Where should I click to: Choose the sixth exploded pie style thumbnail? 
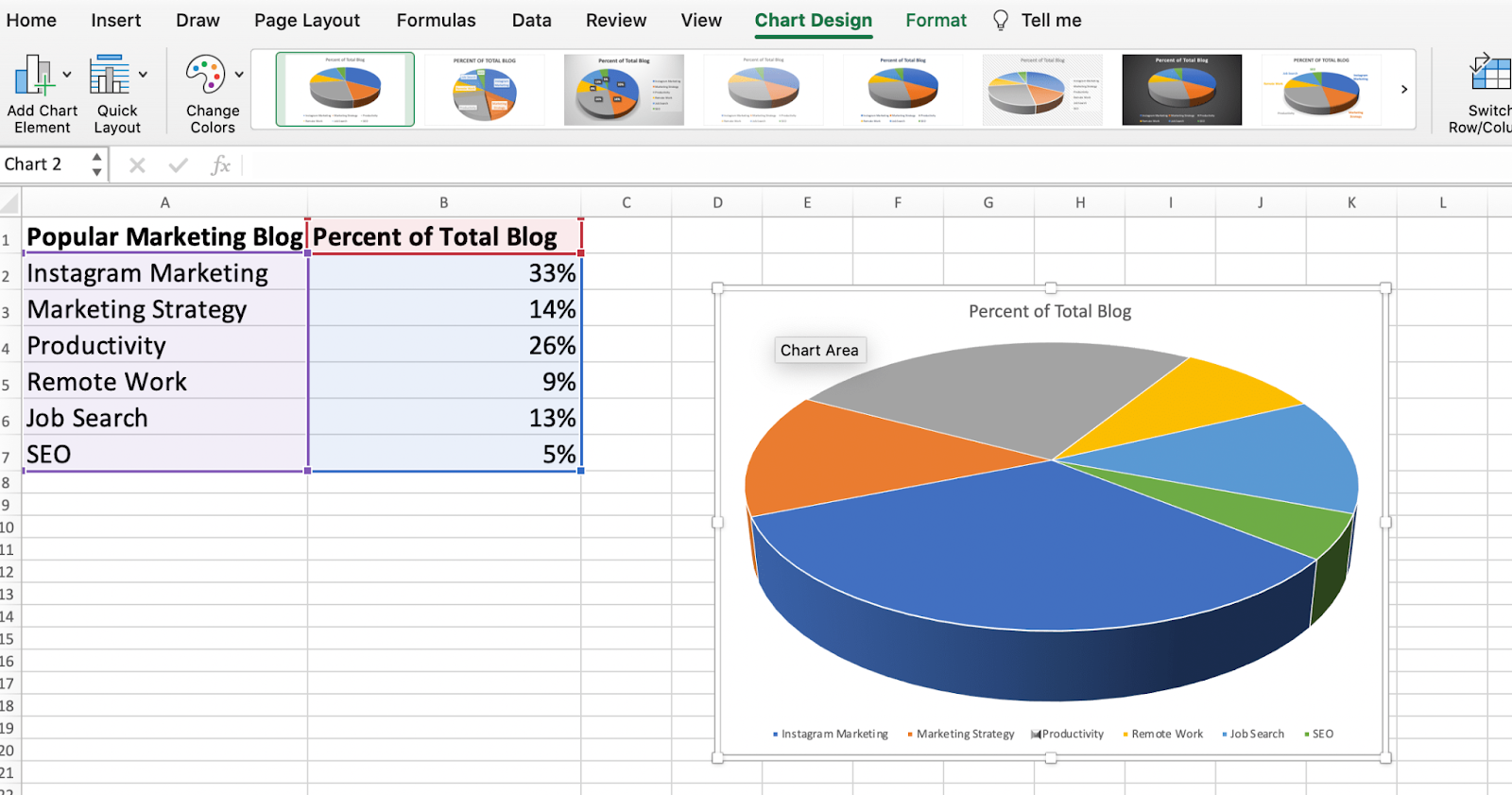tap(1042, 90)
